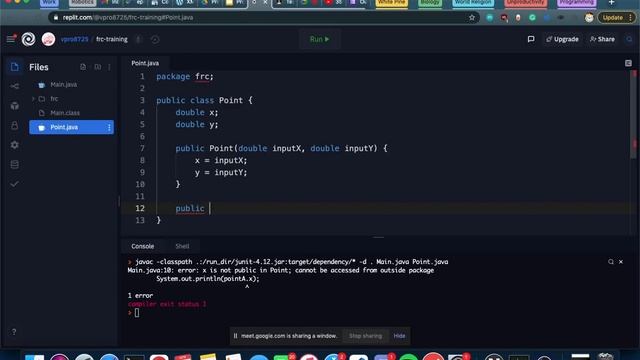Click the 'x = inputX;' line
The width and height of the screenshot is (640, 360).
click(x=220, y=160)
